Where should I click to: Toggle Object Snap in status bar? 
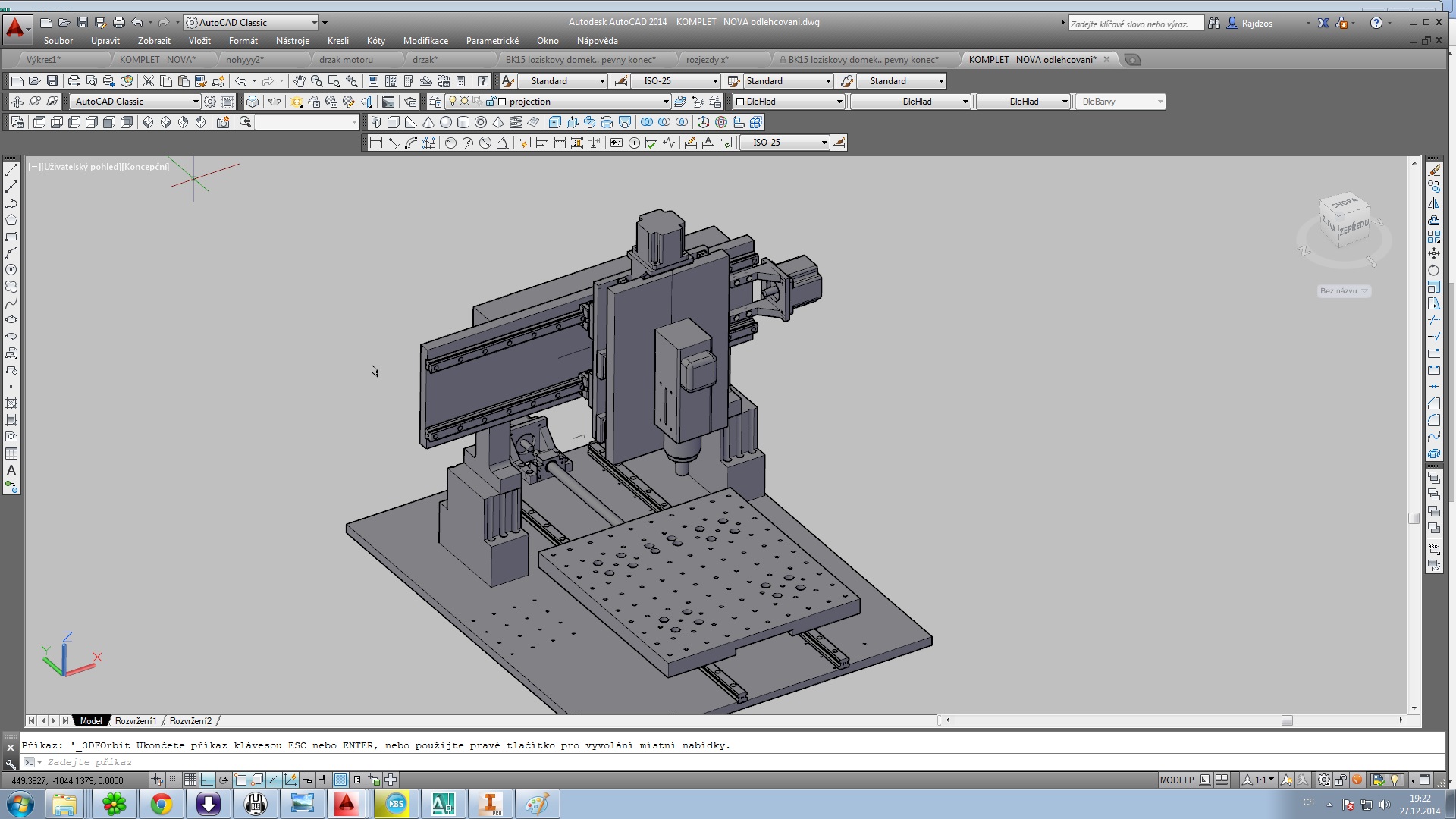pos(240,780)
